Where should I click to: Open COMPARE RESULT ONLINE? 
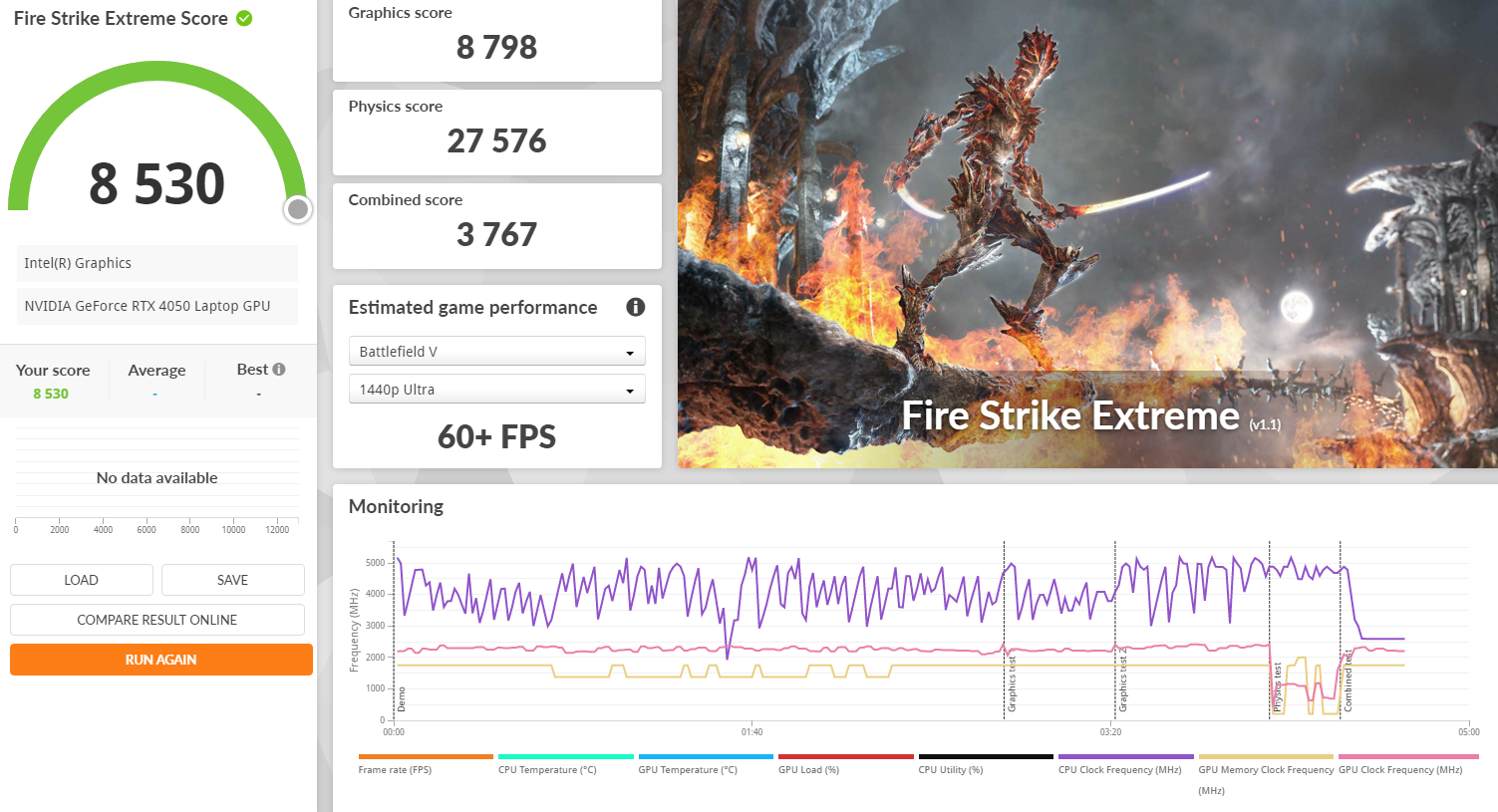coord(156,619)
